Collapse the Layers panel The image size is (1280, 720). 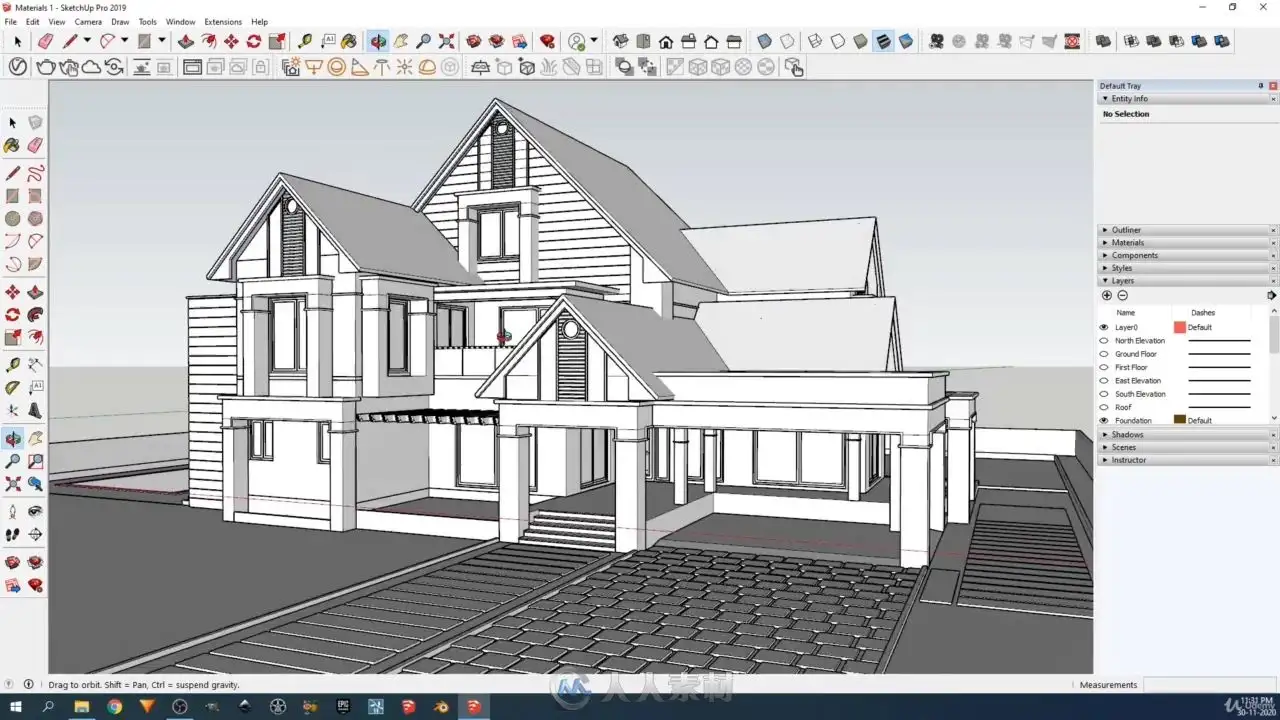click(1105, 281)
